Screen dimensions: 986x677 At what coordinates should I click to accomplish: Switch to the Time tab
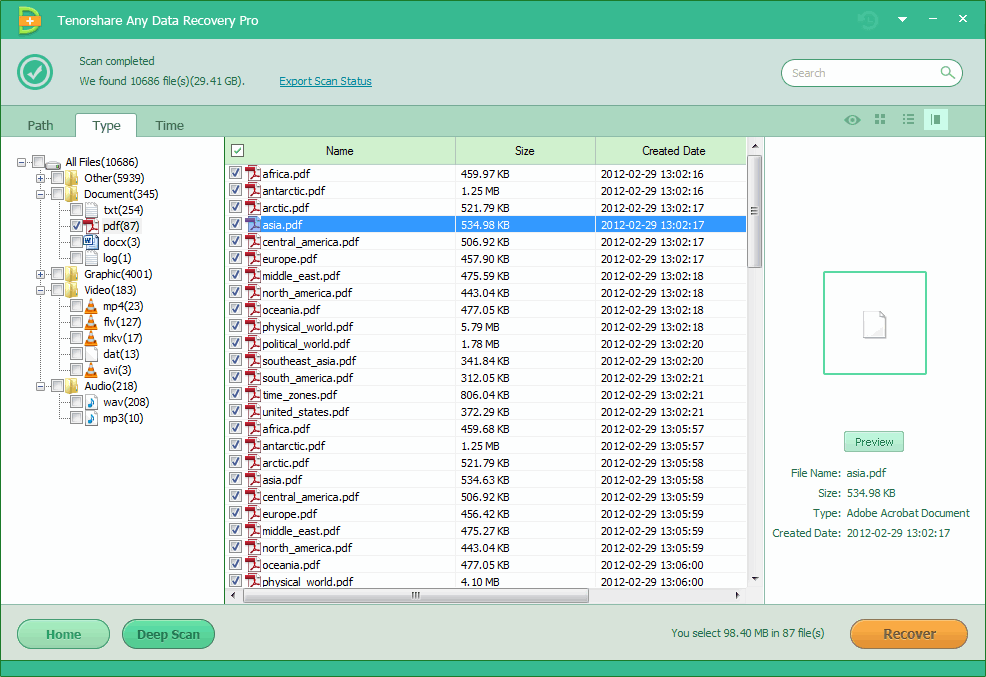[x=169, y=125]
